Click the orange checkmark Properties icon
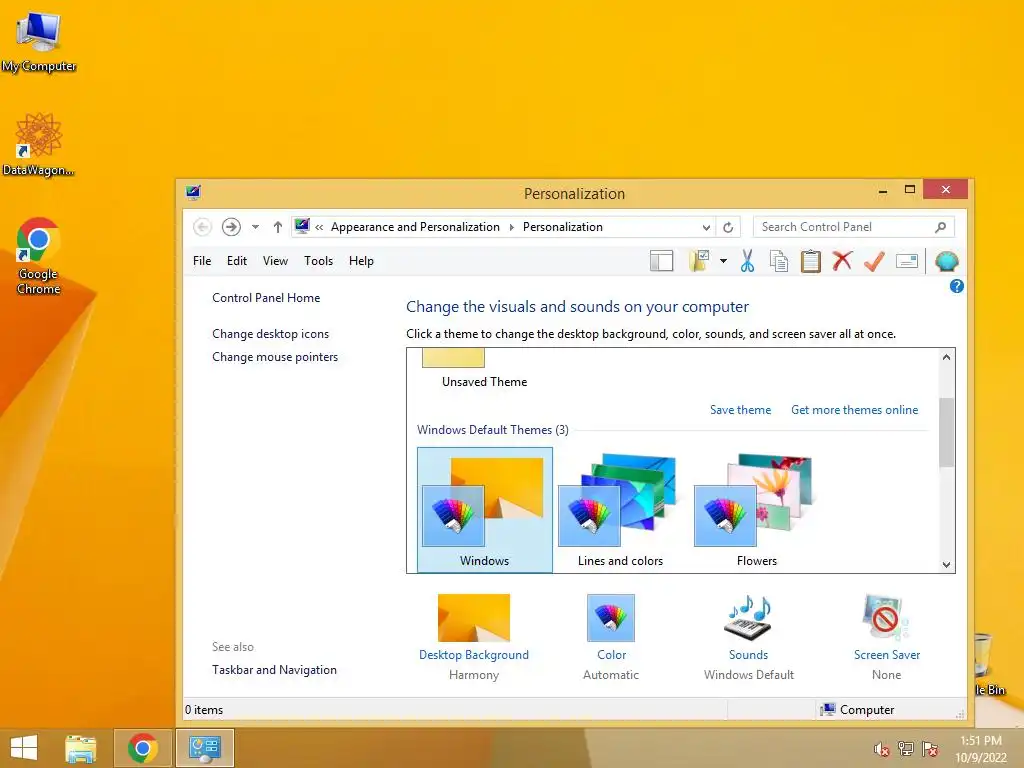This screenshot has height=768, width=1024. (874, 261)
